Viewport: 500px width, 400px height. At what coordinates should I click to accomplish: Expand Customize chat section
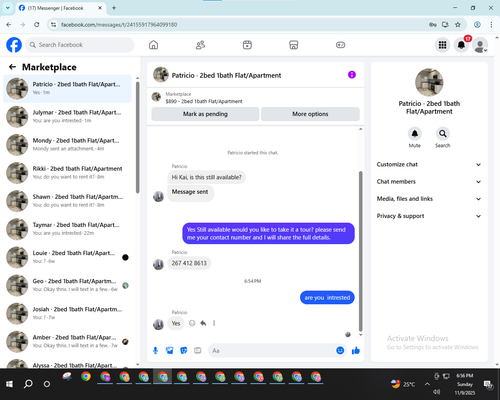pos(429,164)
